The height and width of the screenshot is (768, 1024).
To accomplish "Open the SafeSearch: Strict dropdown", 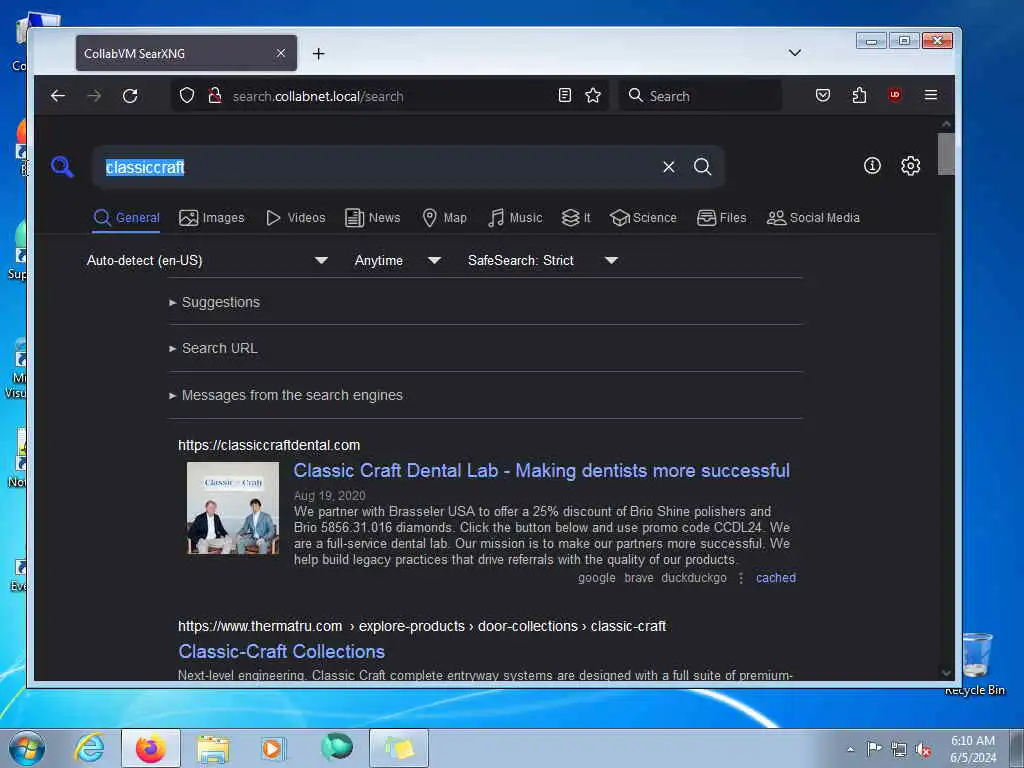I will coord(542,261).
